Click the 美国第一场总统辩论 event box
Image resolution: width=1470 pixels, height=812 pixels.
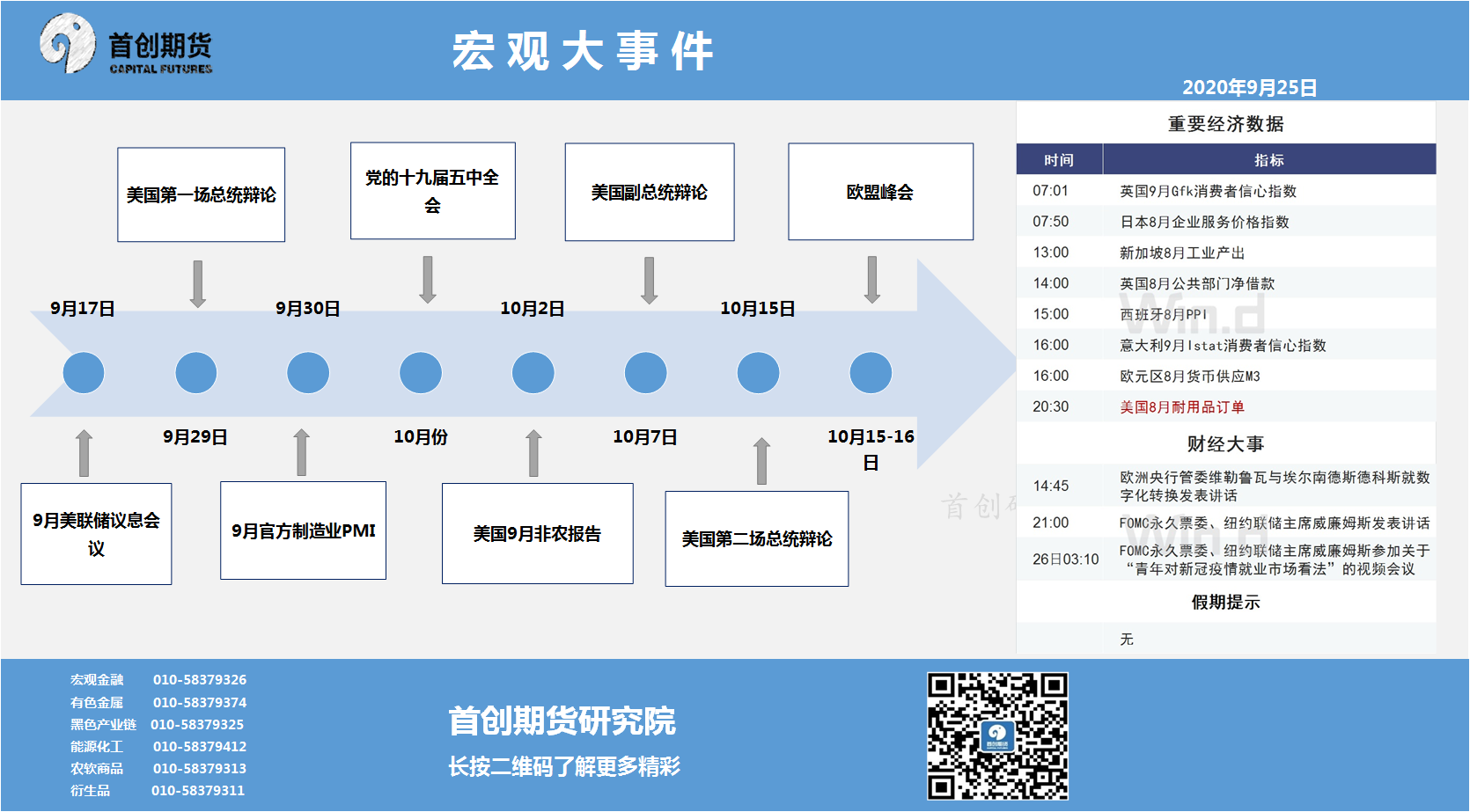pyautogui.click(x=202, y=194)
